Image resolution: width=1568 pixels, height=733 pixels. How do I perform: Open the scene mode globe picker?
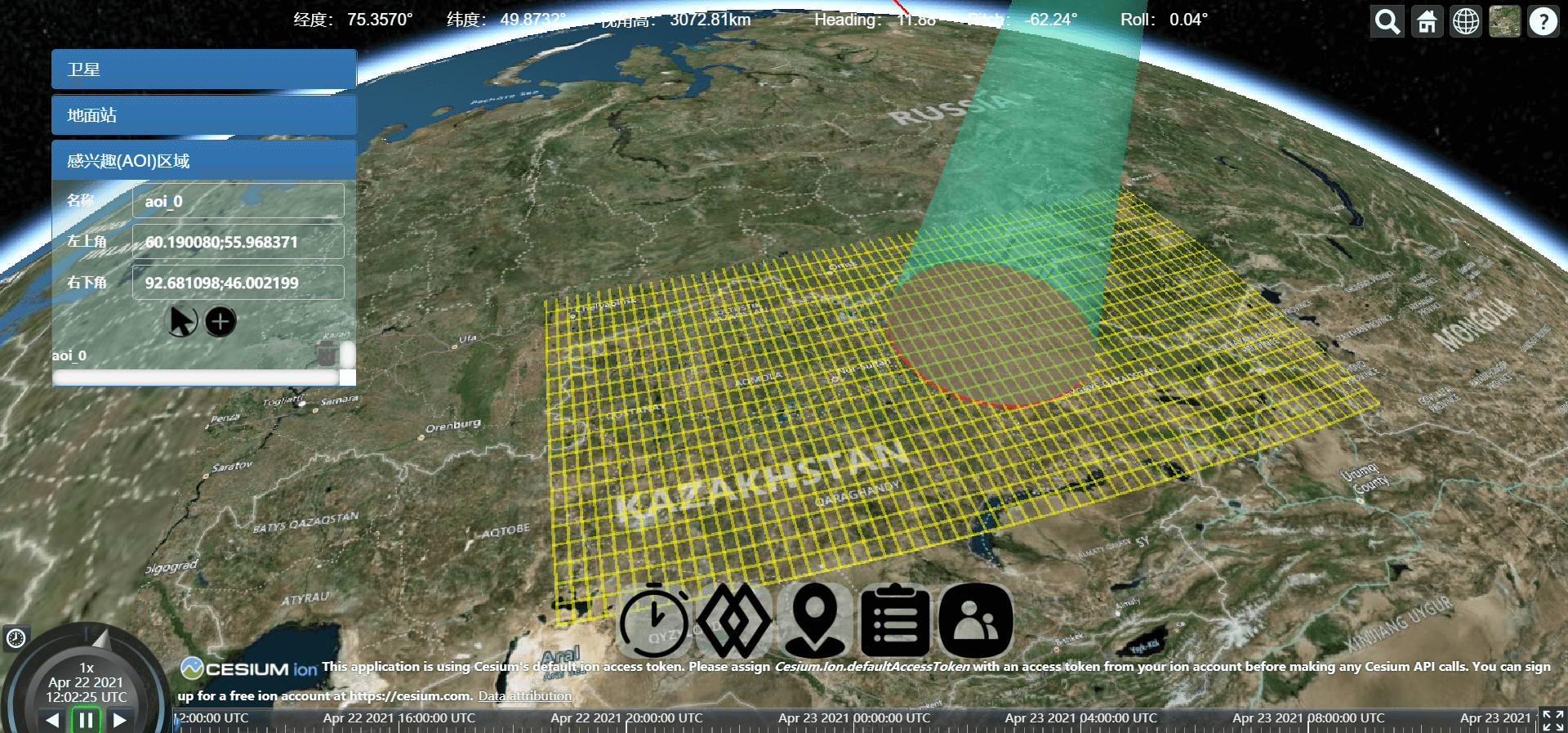point(1466,21)
